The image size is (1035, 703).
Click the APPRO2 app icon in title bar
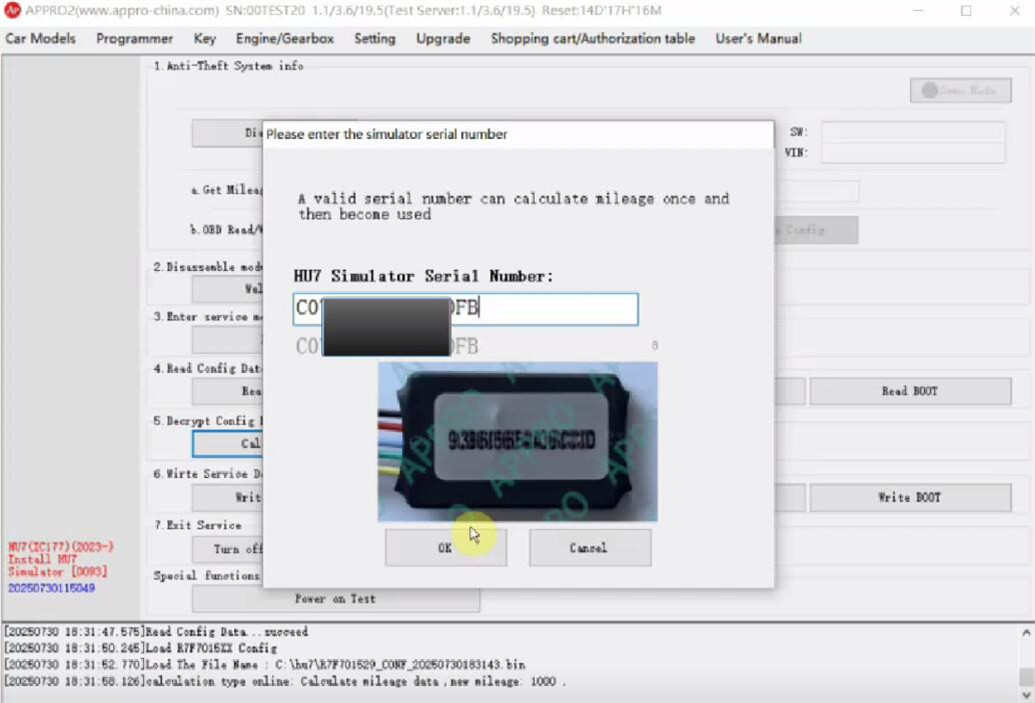point(12,11)
